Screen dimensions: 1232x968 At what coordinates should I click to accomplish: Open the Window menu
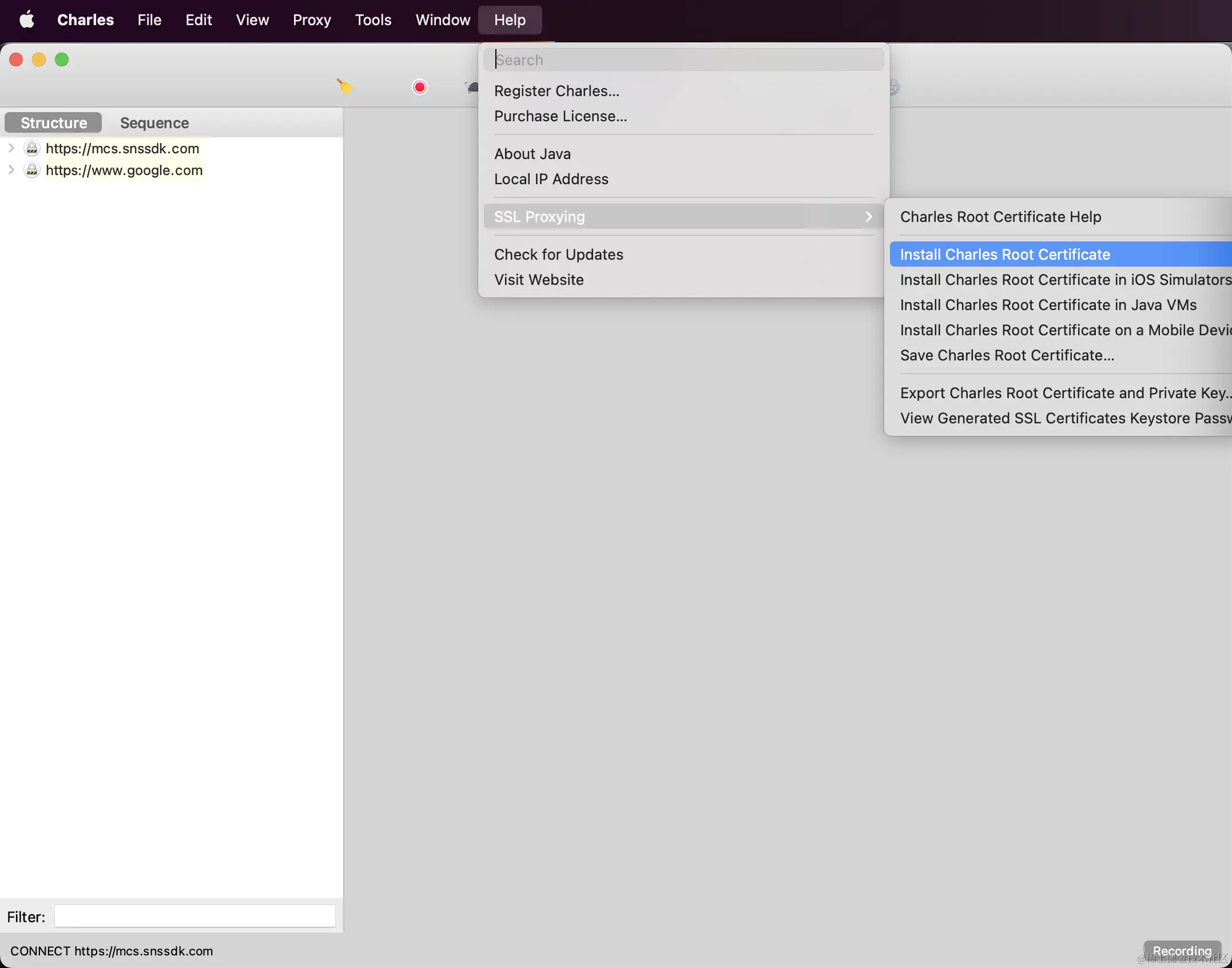click(x=443, y=20)
